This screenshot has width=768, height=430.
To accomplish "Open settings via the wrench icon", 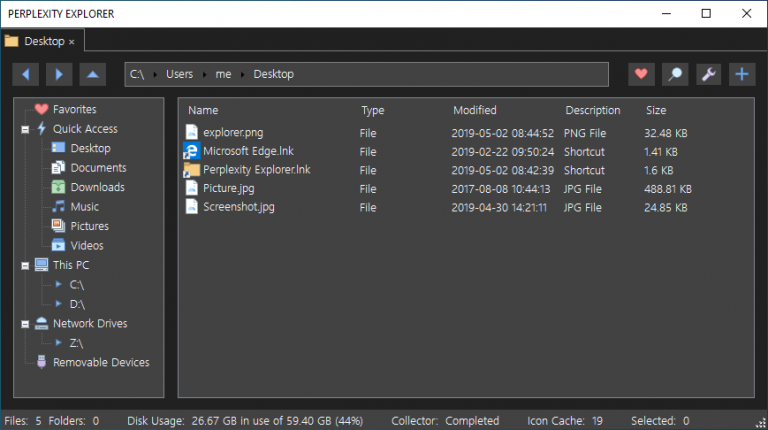I will [708, 74].
